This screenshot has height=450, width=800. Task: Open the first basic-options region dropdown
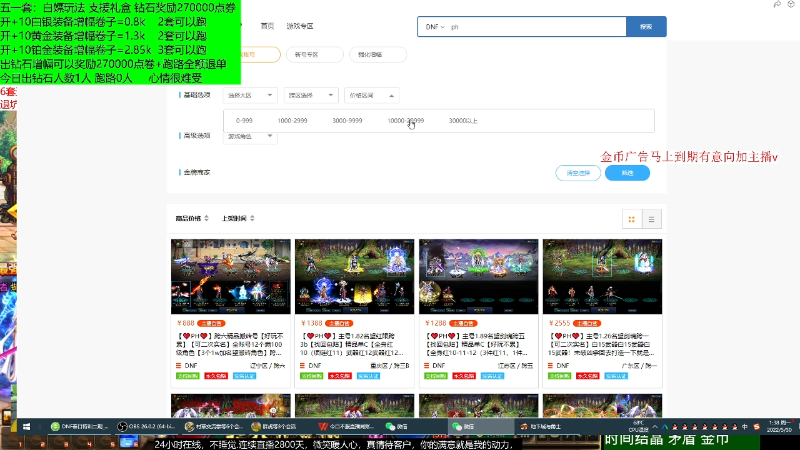(250, 95)
